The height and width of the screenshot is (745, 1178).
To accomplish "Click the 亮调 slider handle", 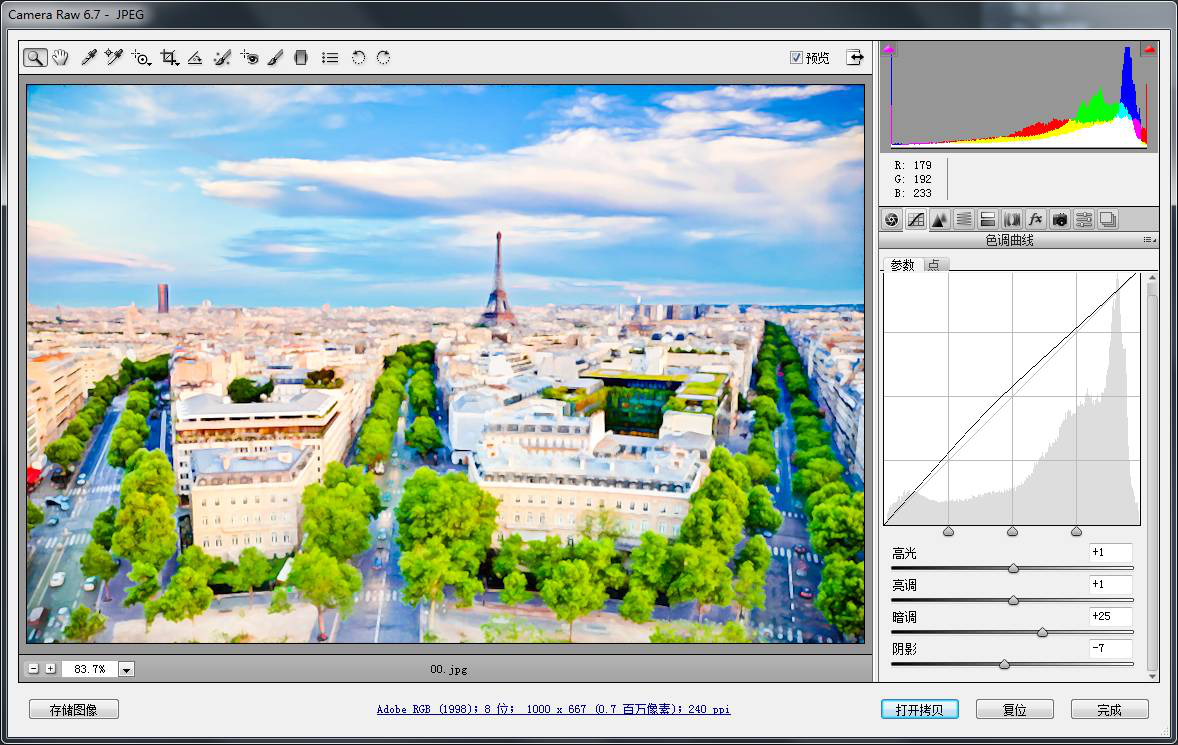I will coord(1013,601).
